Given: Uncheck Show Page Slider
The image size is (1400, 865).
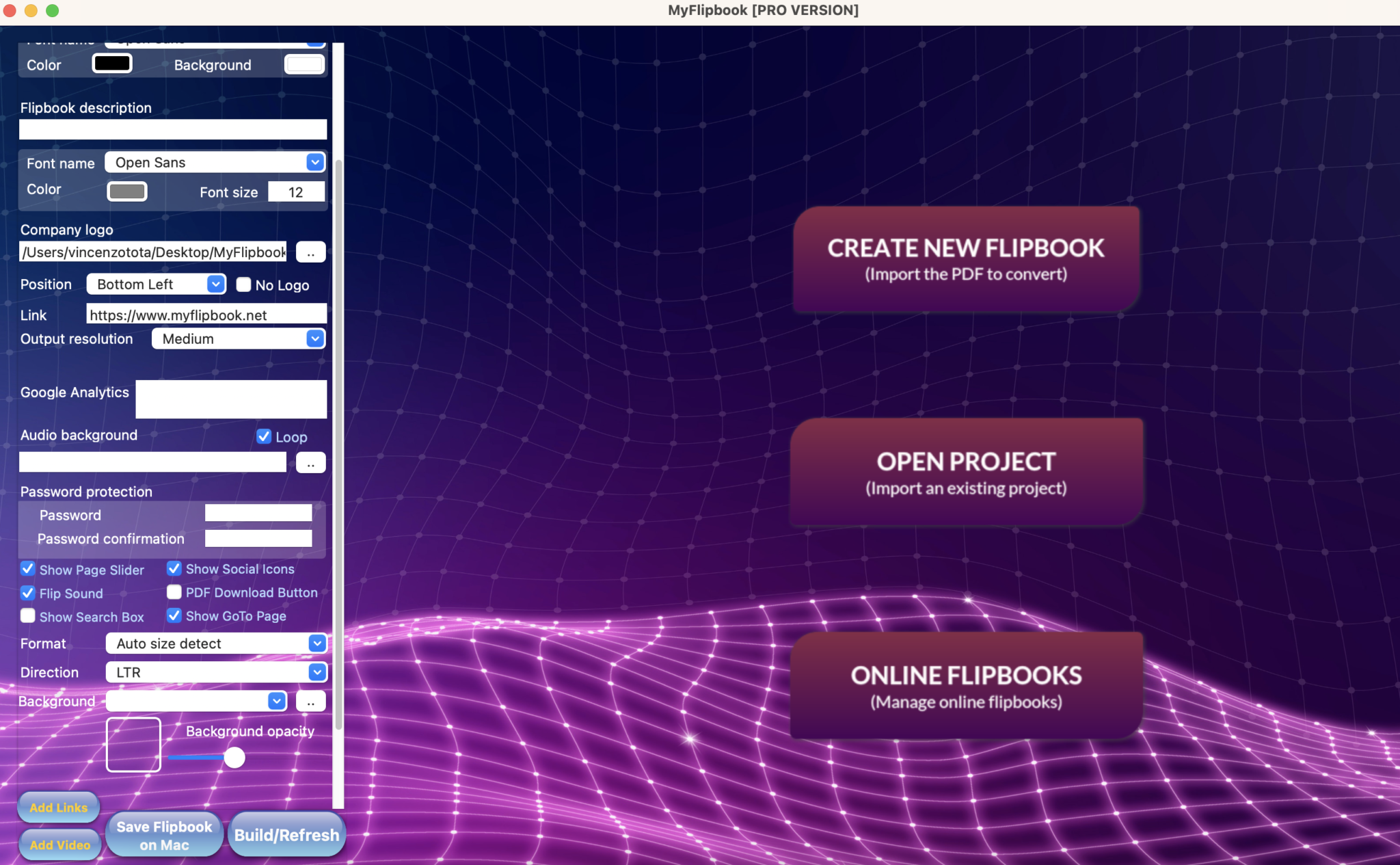Looking at the screenshot, I should coord(27,568).
